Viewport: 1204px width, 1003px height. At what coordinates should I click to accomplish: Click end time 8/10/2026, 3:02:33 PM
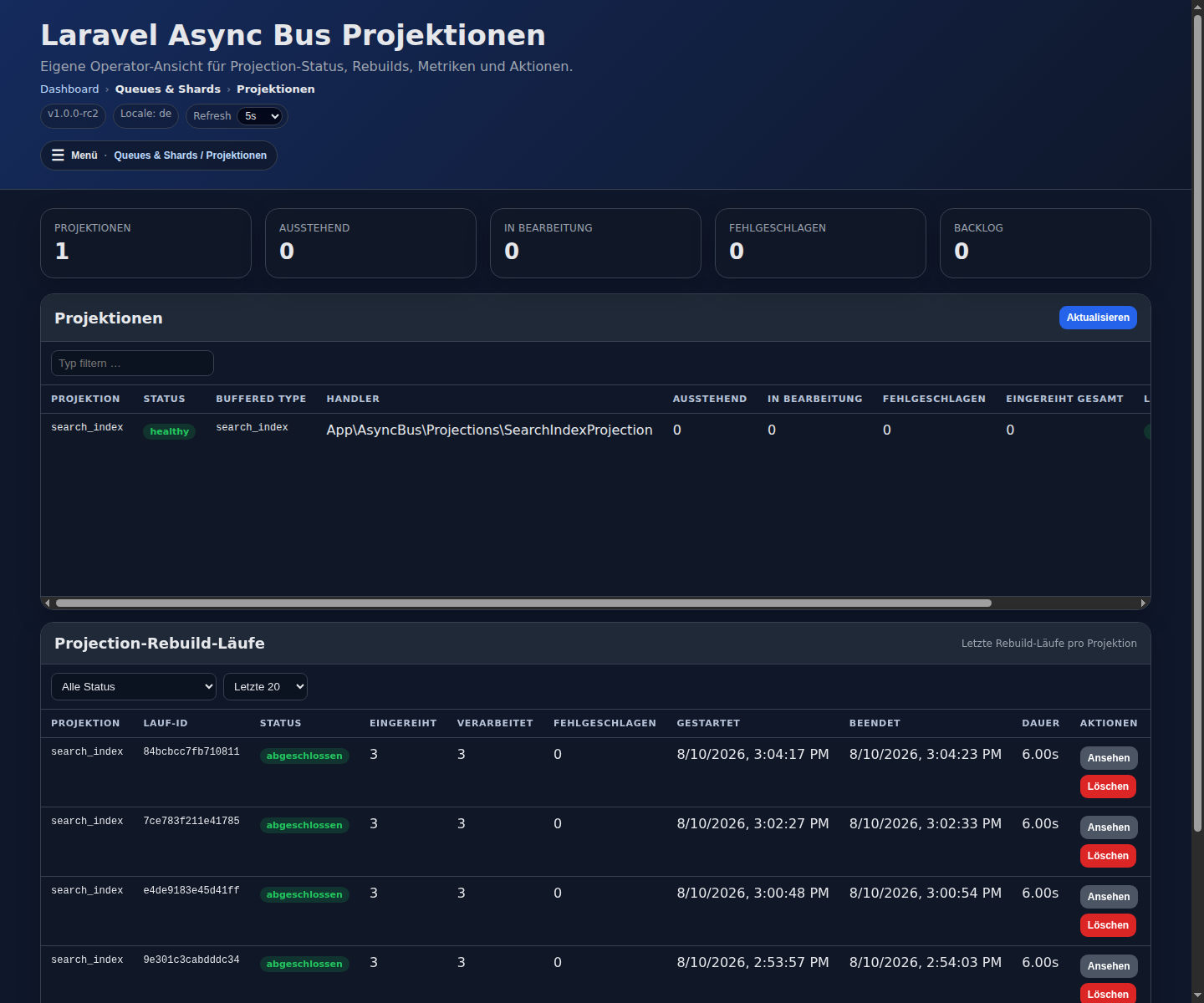(926, 823)
